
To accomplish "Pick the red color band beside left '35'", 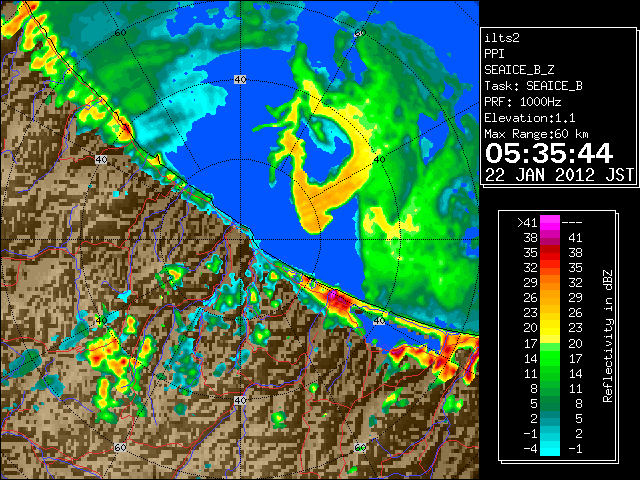I will tap(550, 253).
